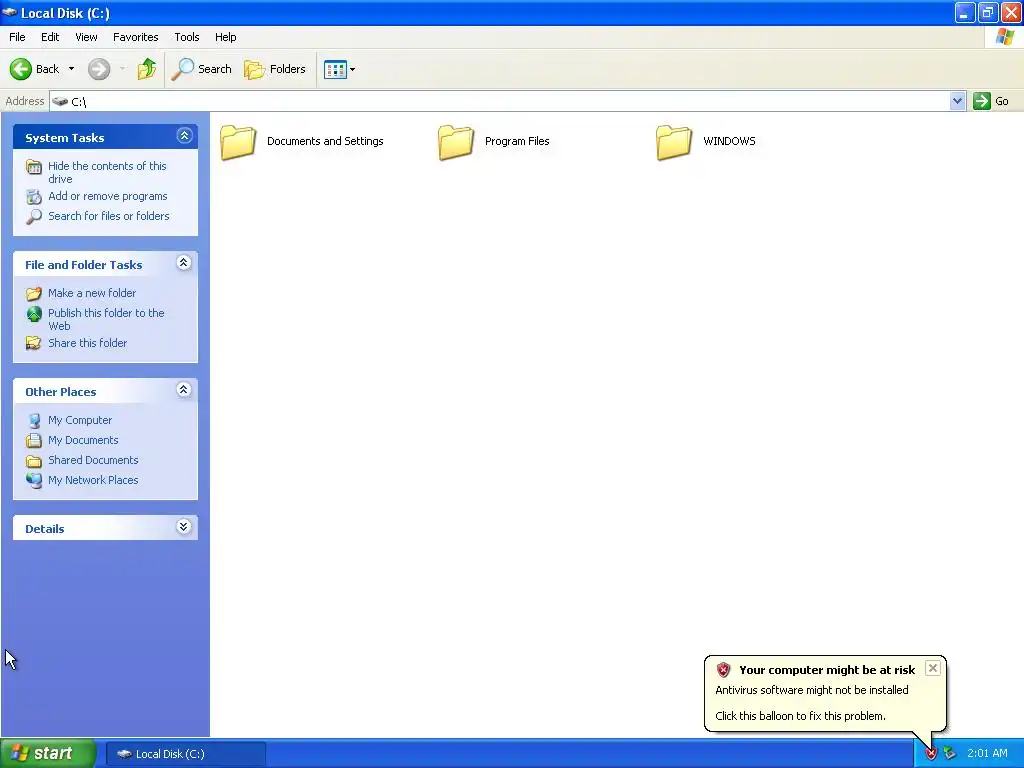Image resolution: width=1024 pixels, height=768 pixels.
Task: Click the My Computer icon in sidebar
Action: pos(34,421)
